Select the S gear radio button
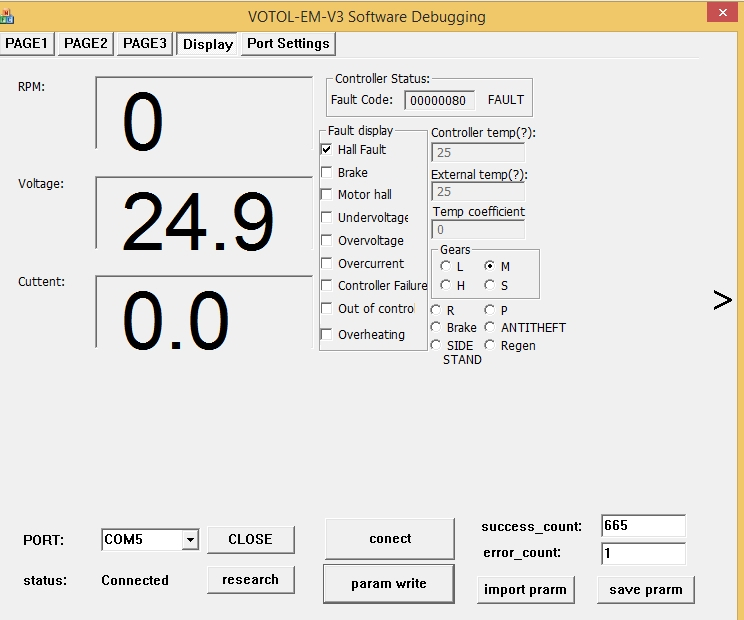The width and height of the screenshot is (744, 620). pos(490,286)
